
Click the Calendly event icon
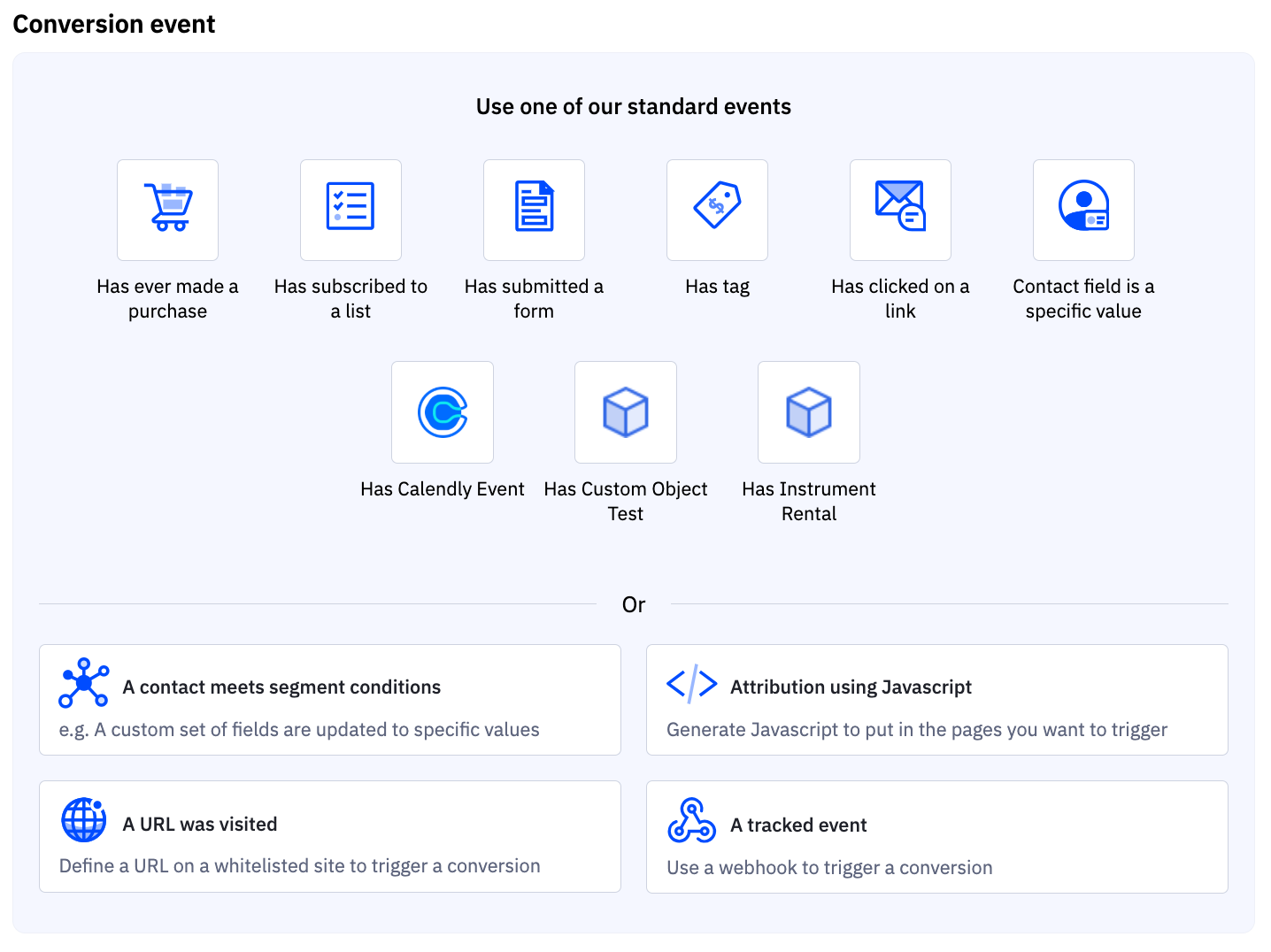[x=443, y=412]
